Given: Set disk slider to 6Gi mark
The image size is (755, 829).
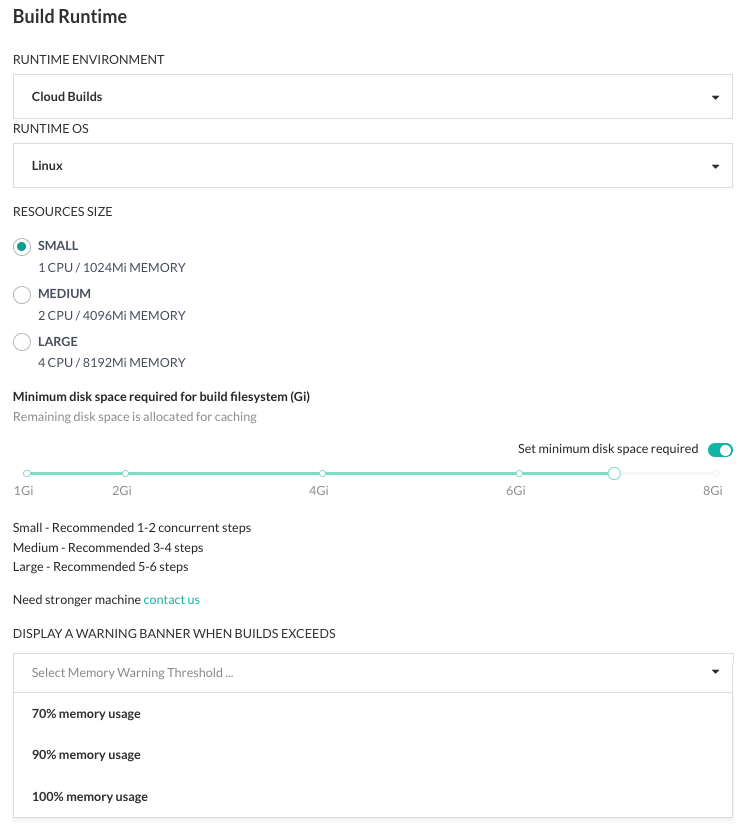Looking at the screenshot, I should click(519, 473).
